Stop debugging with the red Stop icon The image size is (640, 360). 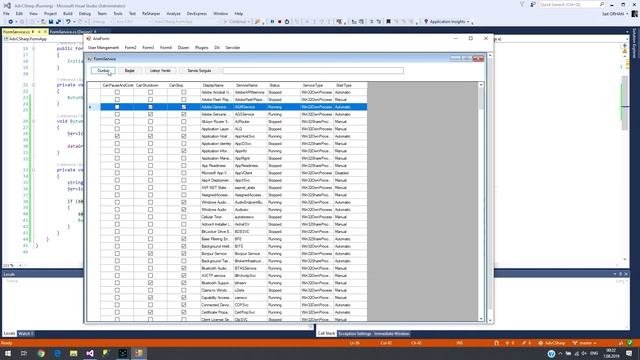(280, 22)
